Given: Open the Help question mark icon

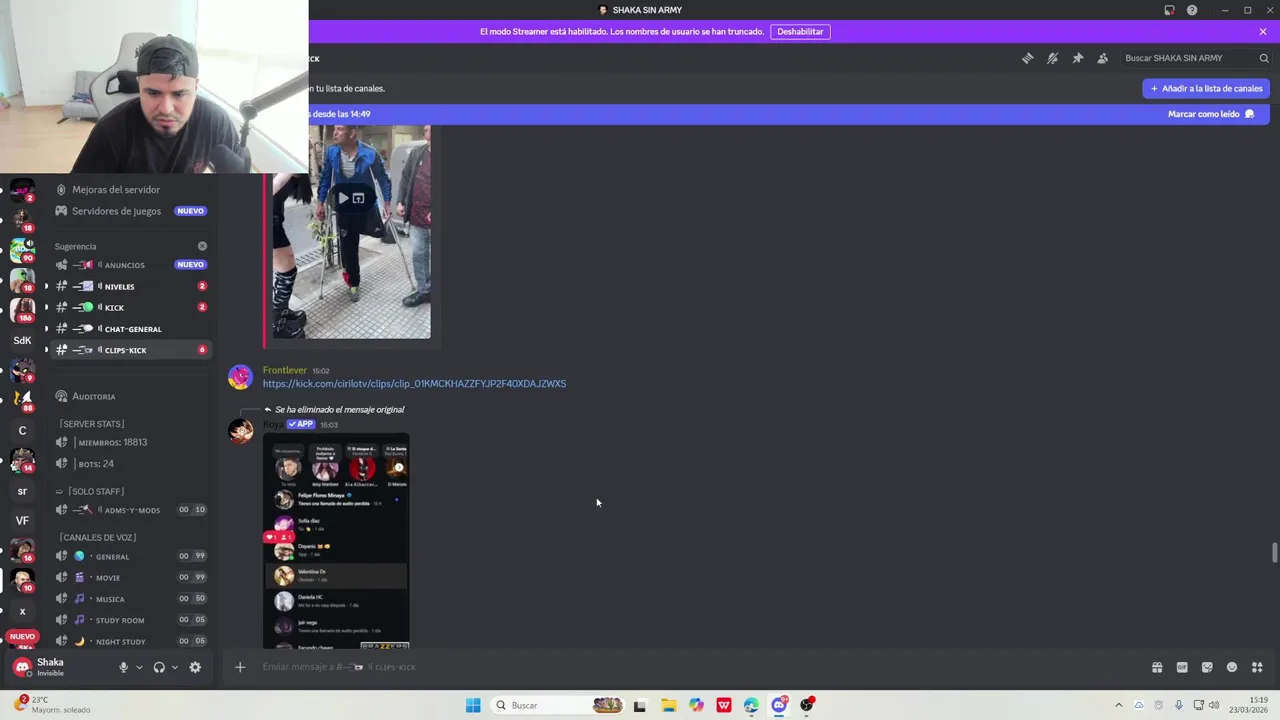Looking at the screenshot, I should (x=1192, y=10).
